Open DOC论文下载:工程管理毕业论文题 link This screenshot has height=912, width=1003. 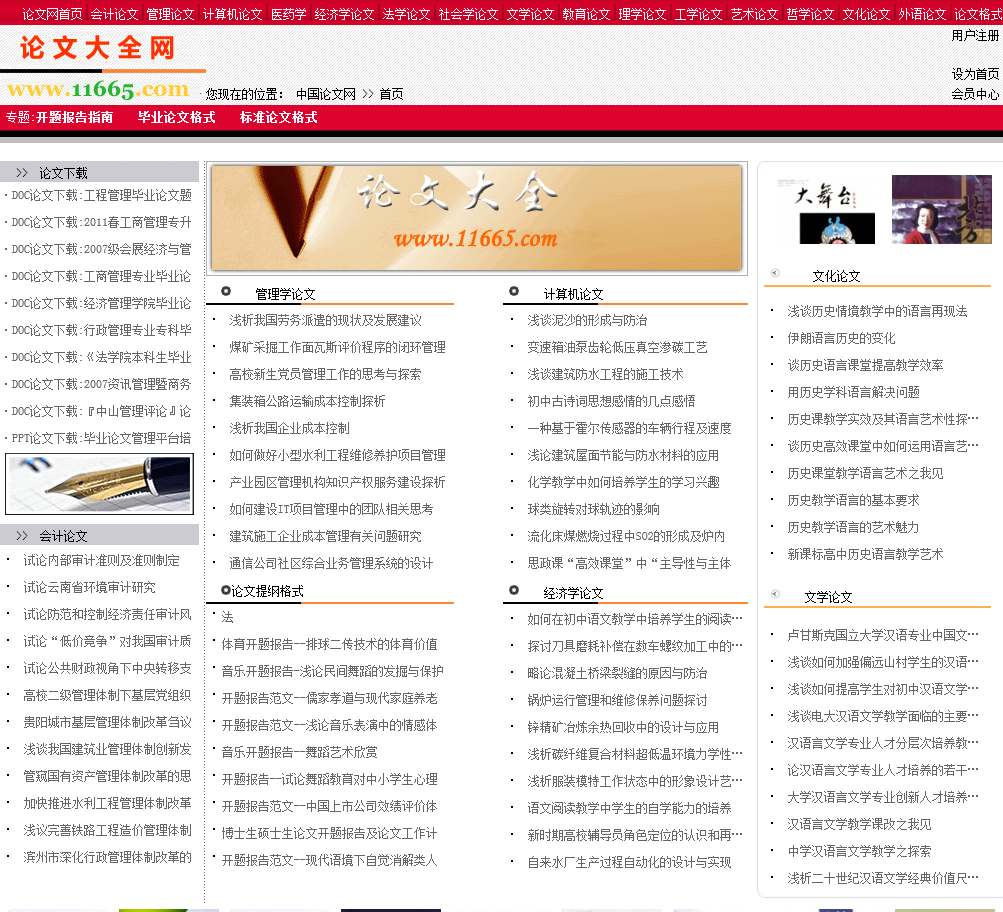(102, 195)
